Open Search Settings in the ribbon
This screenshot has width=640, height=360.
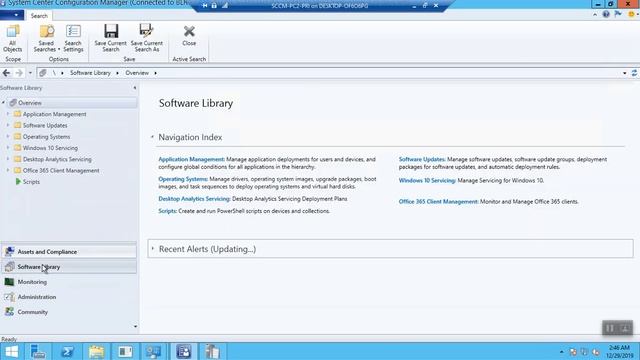[73, 38]
